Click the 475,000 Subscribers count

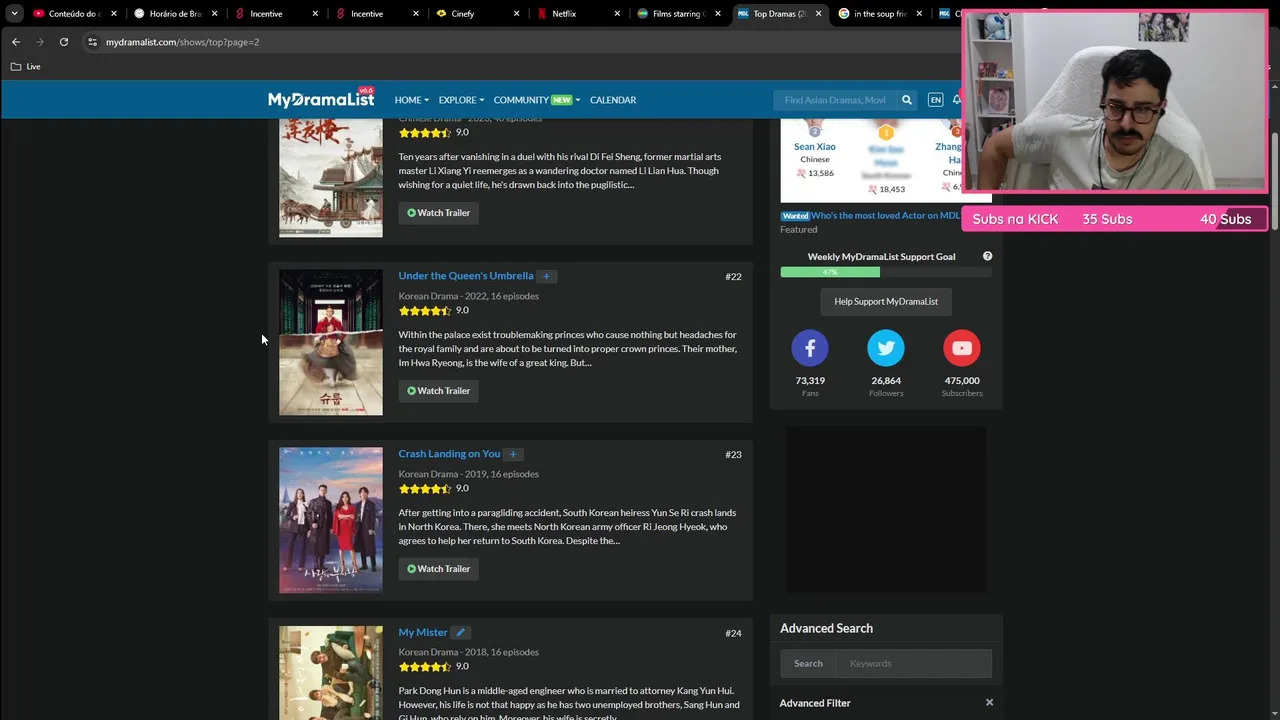[962, 380]
